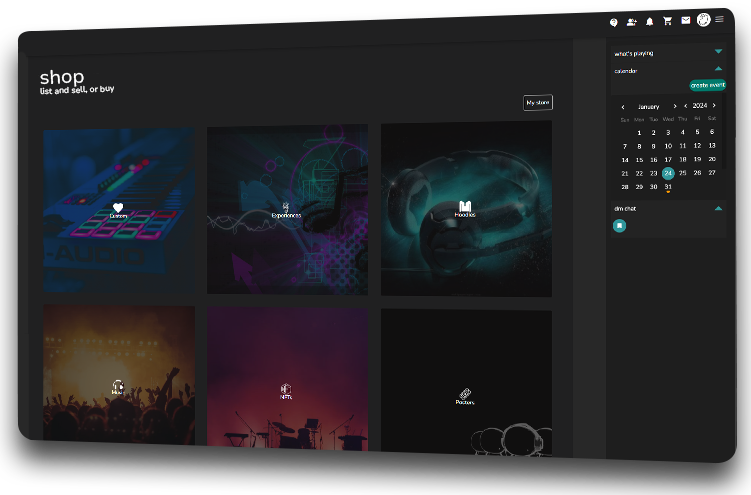Open the hamburger menu icon
Screen dimensions: 751x495
719,19
